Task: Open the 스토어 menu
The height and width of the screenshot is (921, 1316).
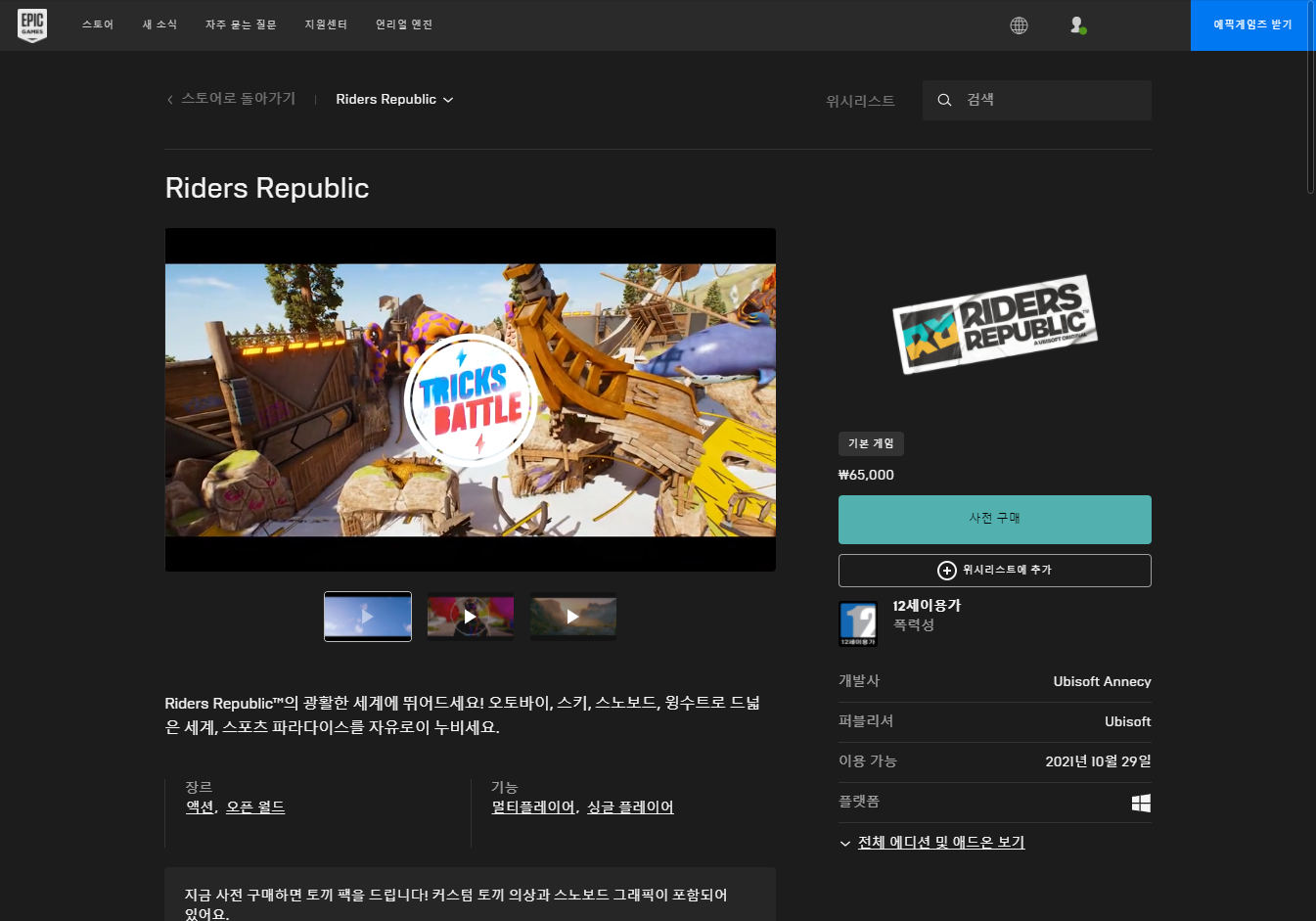Action: click(x=98, y=25)
